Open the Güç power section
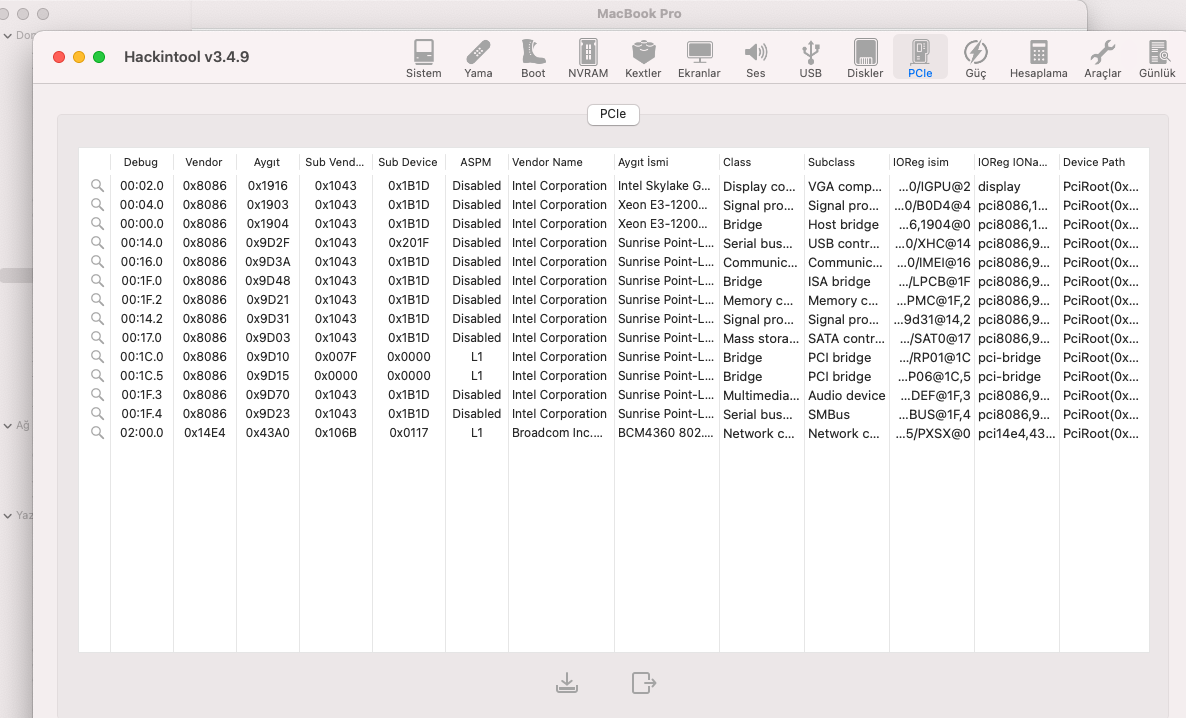The height and width of the screenshot is (718, 1186). pyautogui.click(x=975, y=58)
